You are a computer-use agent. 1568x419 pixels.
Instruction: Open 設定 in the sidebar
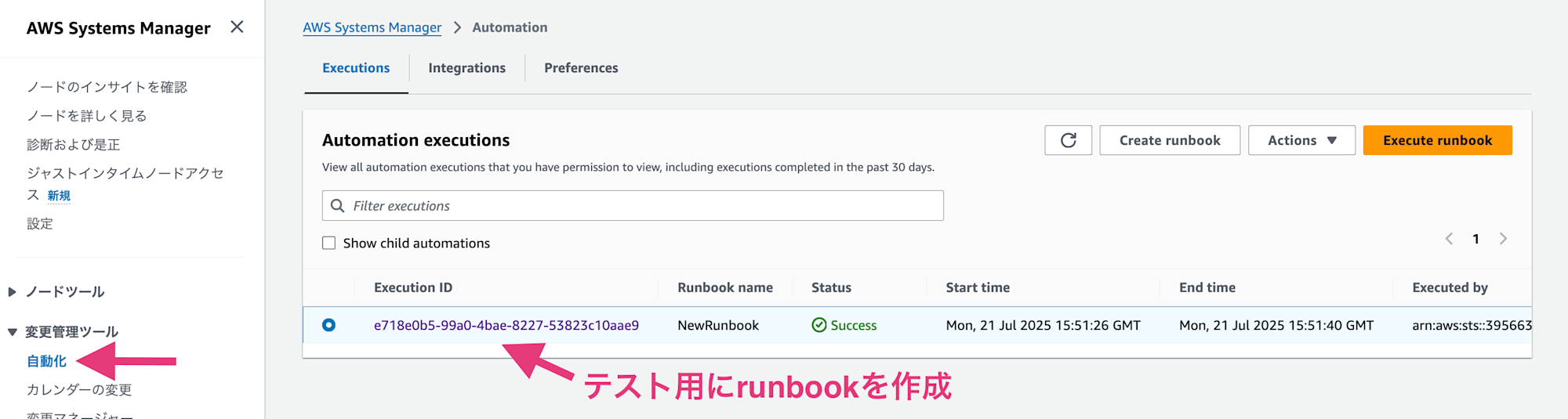[40, 224]
